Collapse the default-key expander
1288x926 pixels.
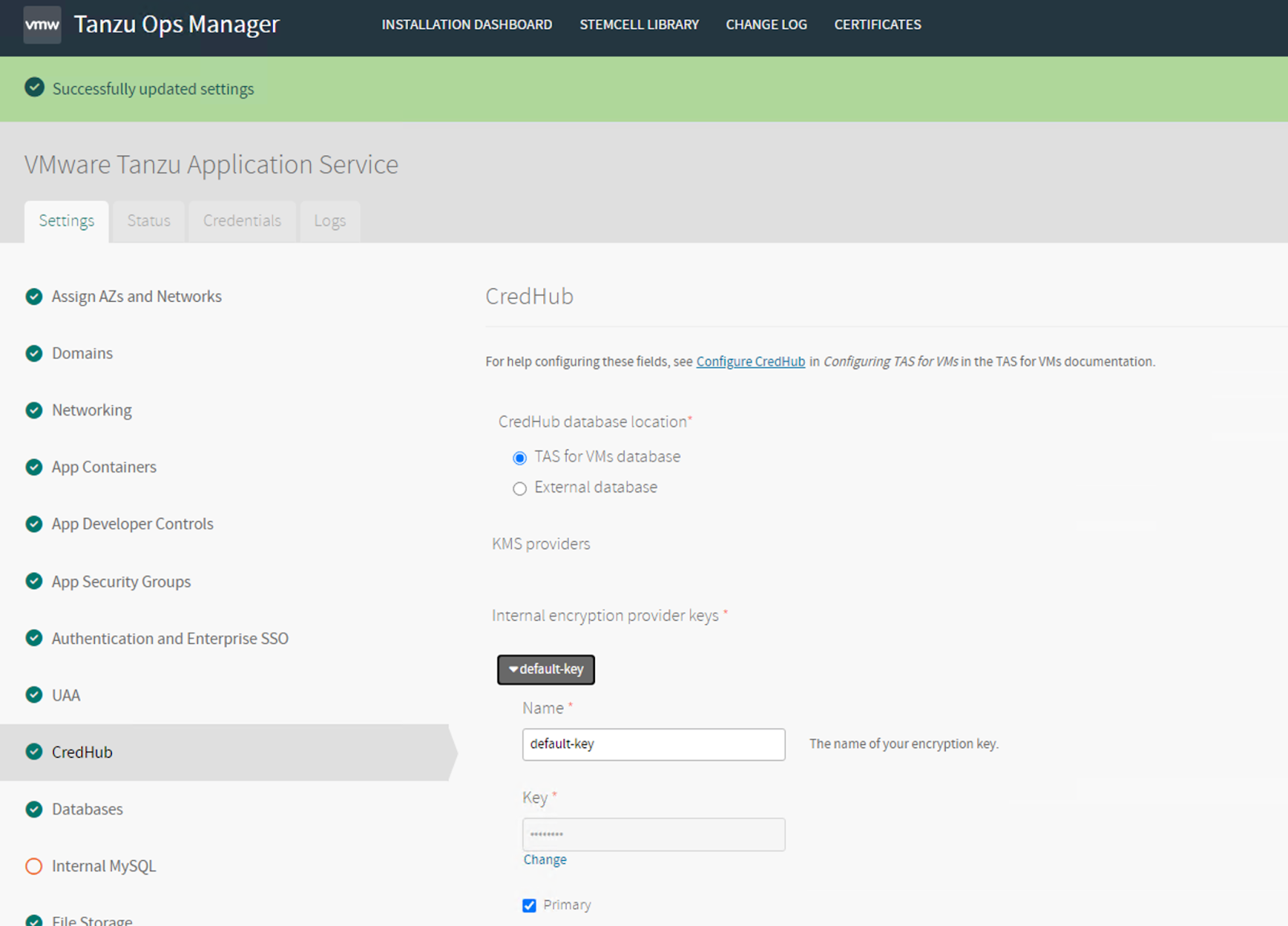(546, 669)
